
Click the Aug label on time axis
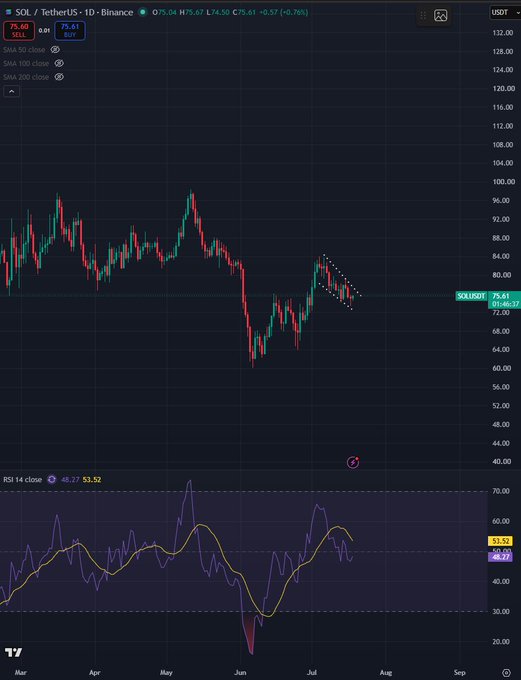tap(386, 673)
